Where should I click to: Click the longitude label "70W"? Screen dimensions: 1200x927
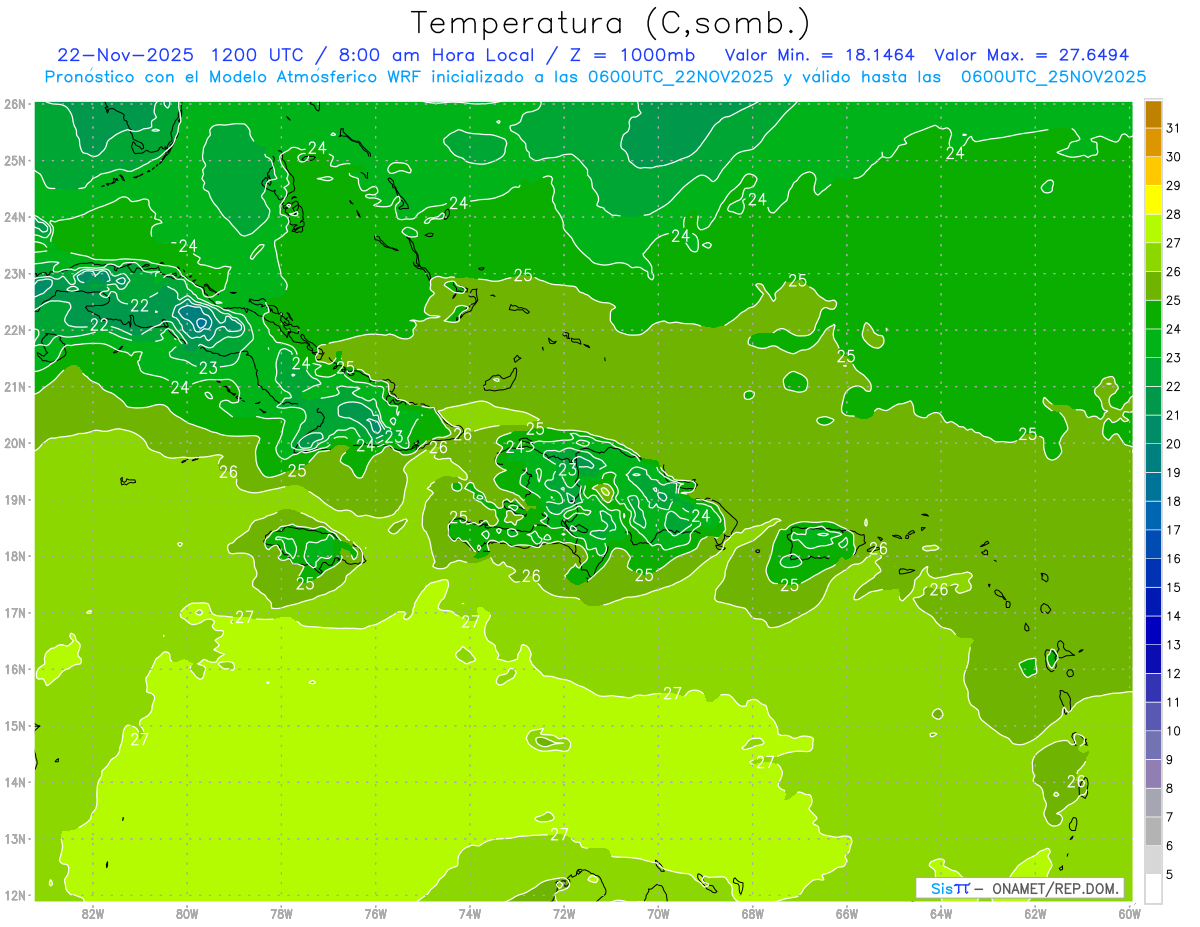click(658, 913)
